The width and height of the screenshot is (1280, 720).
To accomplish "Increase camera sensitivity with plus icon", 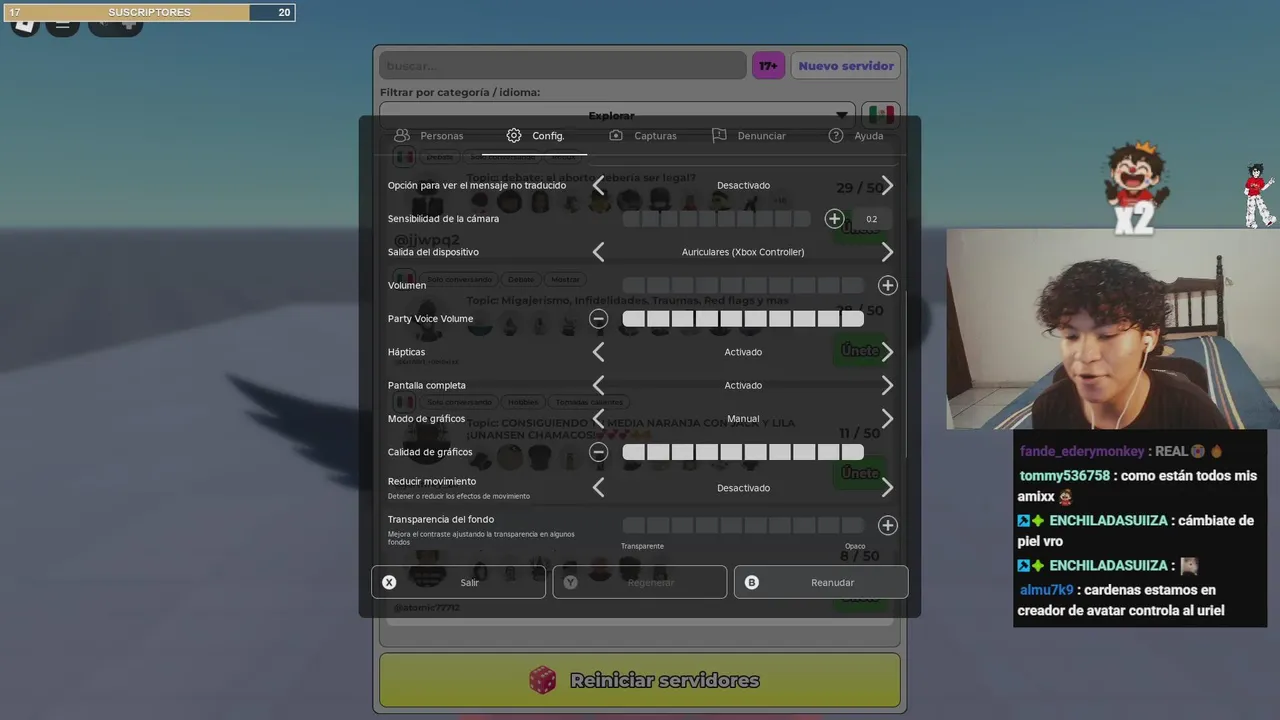I will [x=834, y=218].
